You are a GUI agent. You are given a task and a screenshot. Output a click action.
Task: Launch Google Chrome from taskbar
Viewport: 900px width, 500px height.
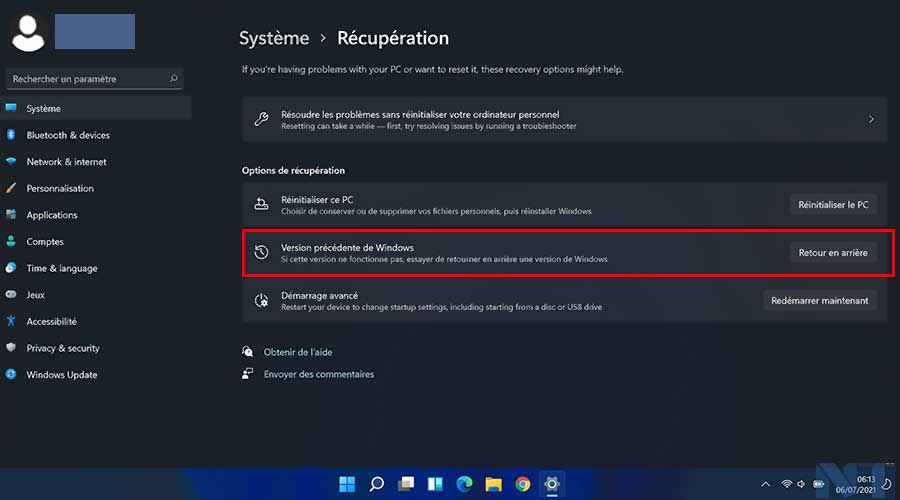[x=523, y=484]
